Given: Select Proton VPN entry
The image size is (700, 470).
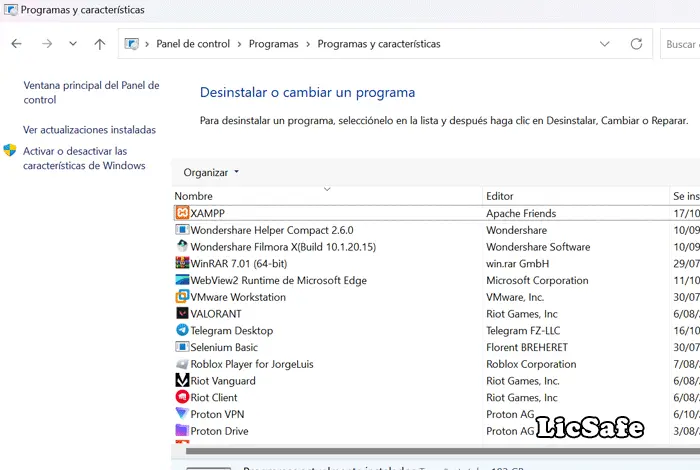Looking at the screenshot, I should click(217, 414).
